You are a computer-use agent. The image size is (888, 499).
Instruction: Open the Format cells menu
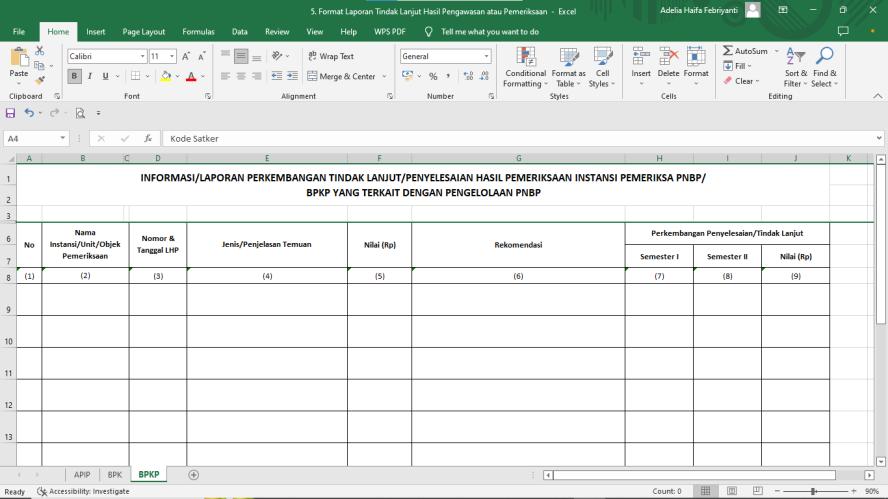(696, 66)
